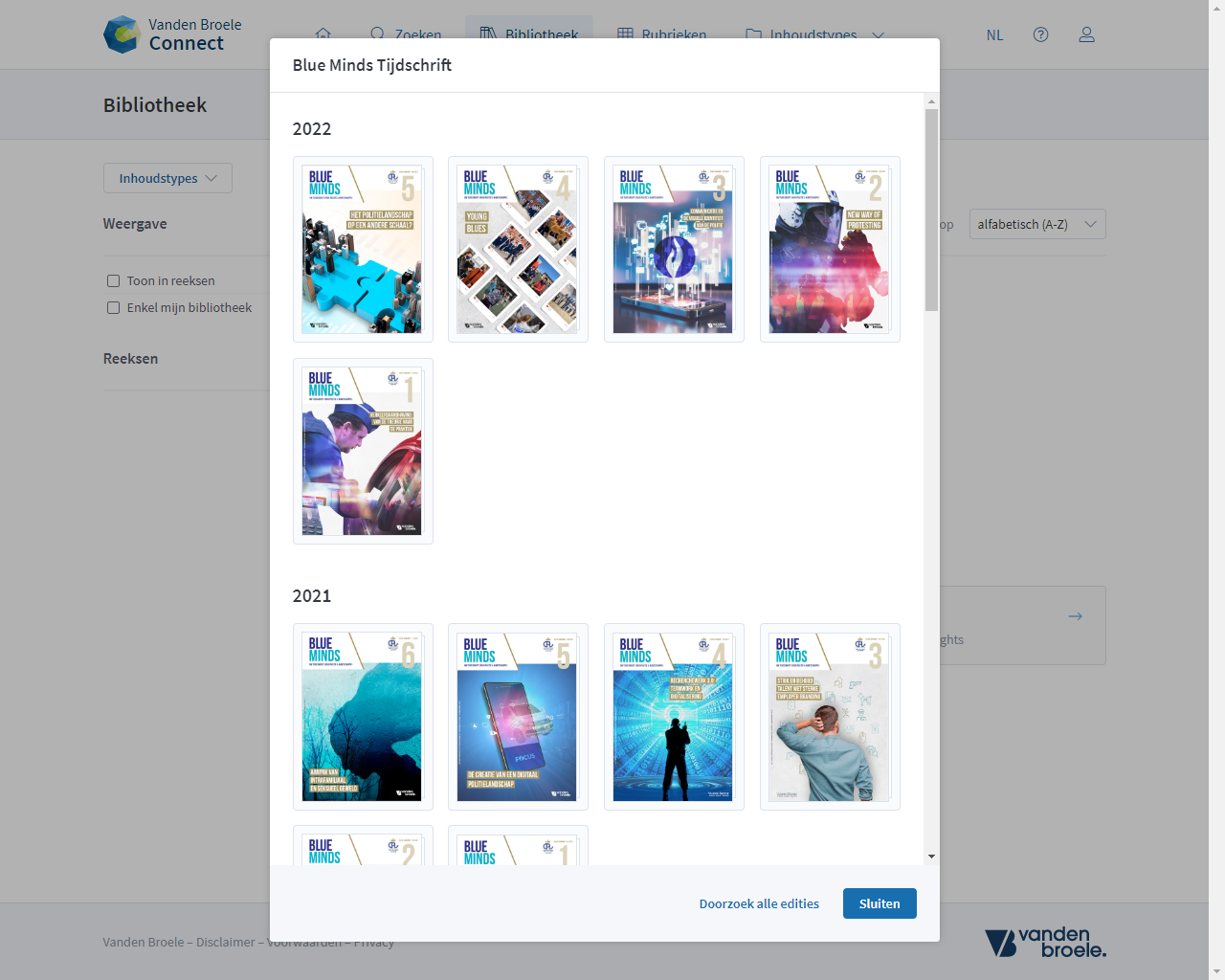Open the user account icon
The height and width of the screenshot is (980, 1225).
(1087, 34)
